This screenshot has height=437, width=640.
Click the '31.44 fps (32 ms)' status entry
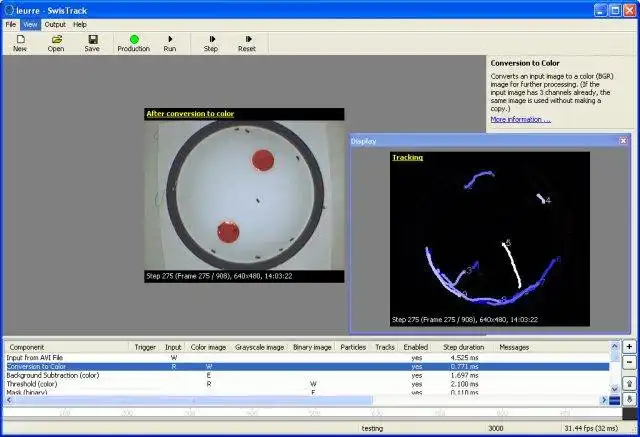click(x=591, y=428)
